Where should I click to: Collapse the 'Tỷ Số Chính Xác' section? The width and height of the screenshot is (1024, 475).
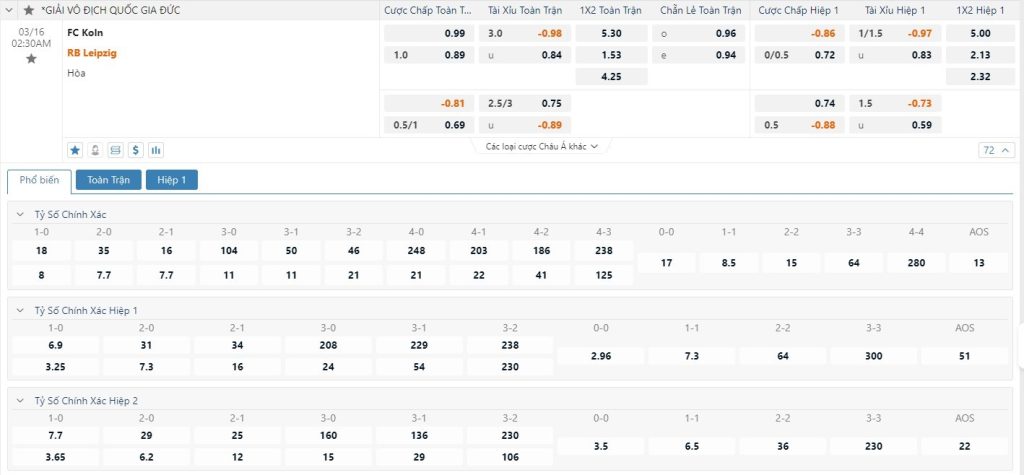pos(21,215)
